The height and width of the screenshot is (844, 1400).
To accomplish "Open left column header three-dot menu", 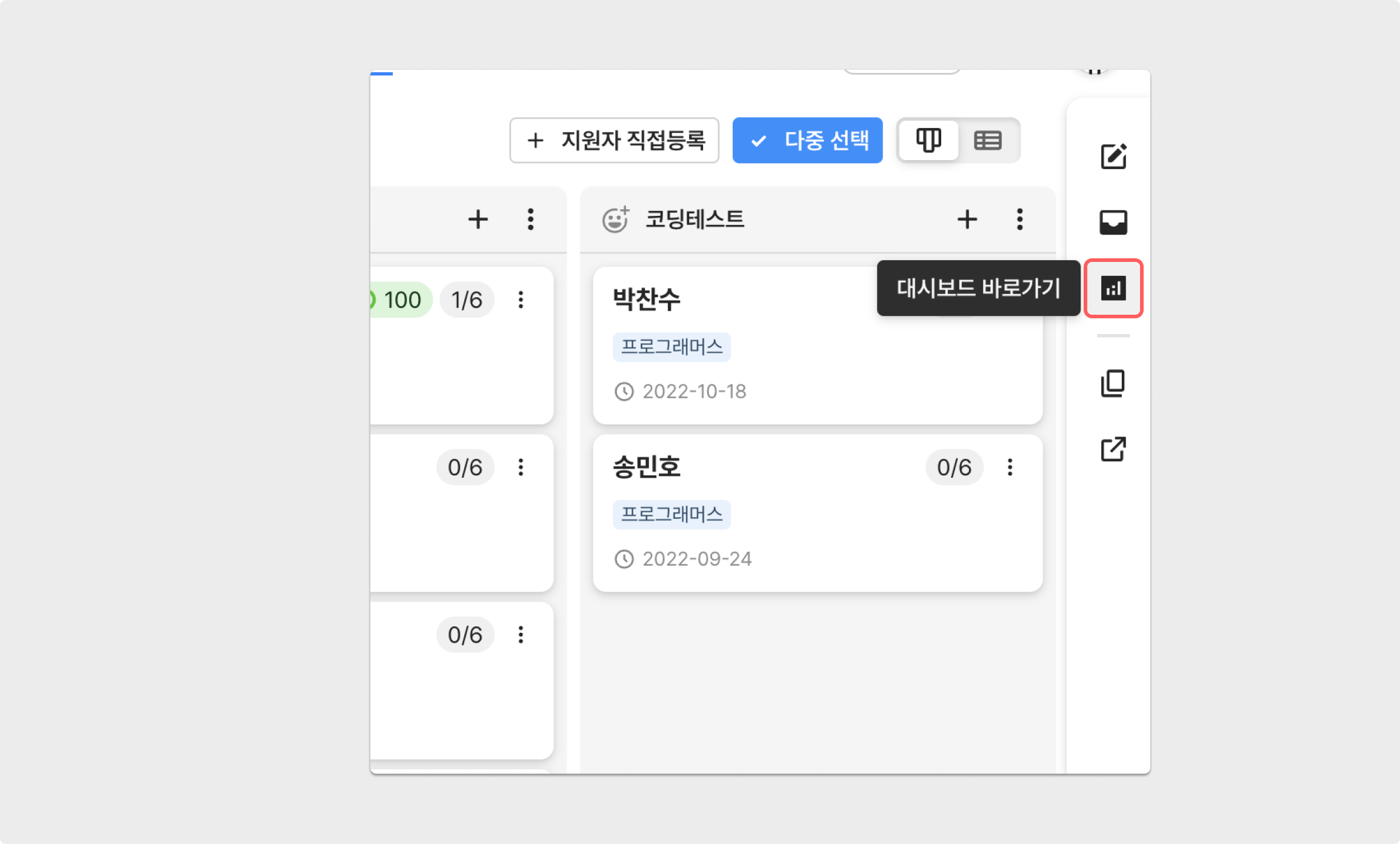I will point(530,219).
